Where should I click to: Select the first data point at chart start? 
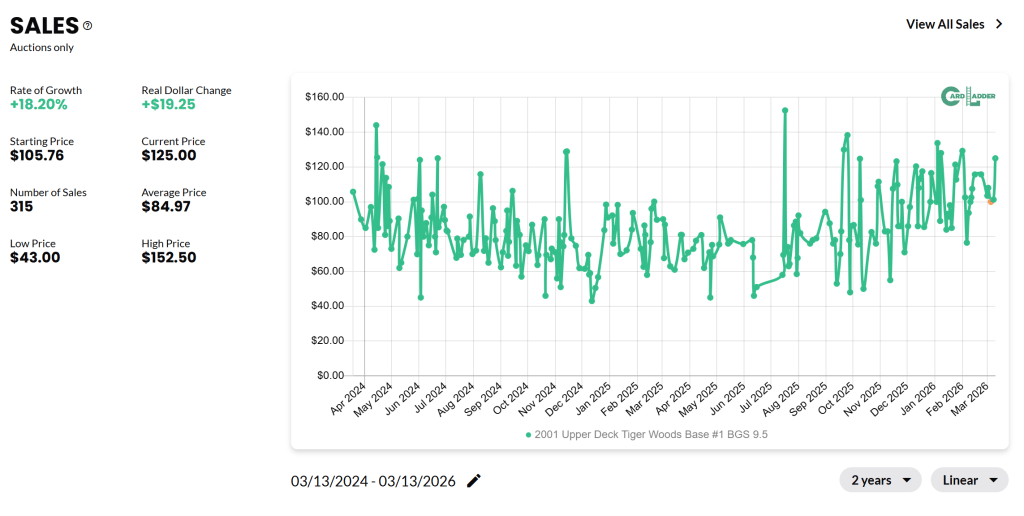[x=353, y=191]
